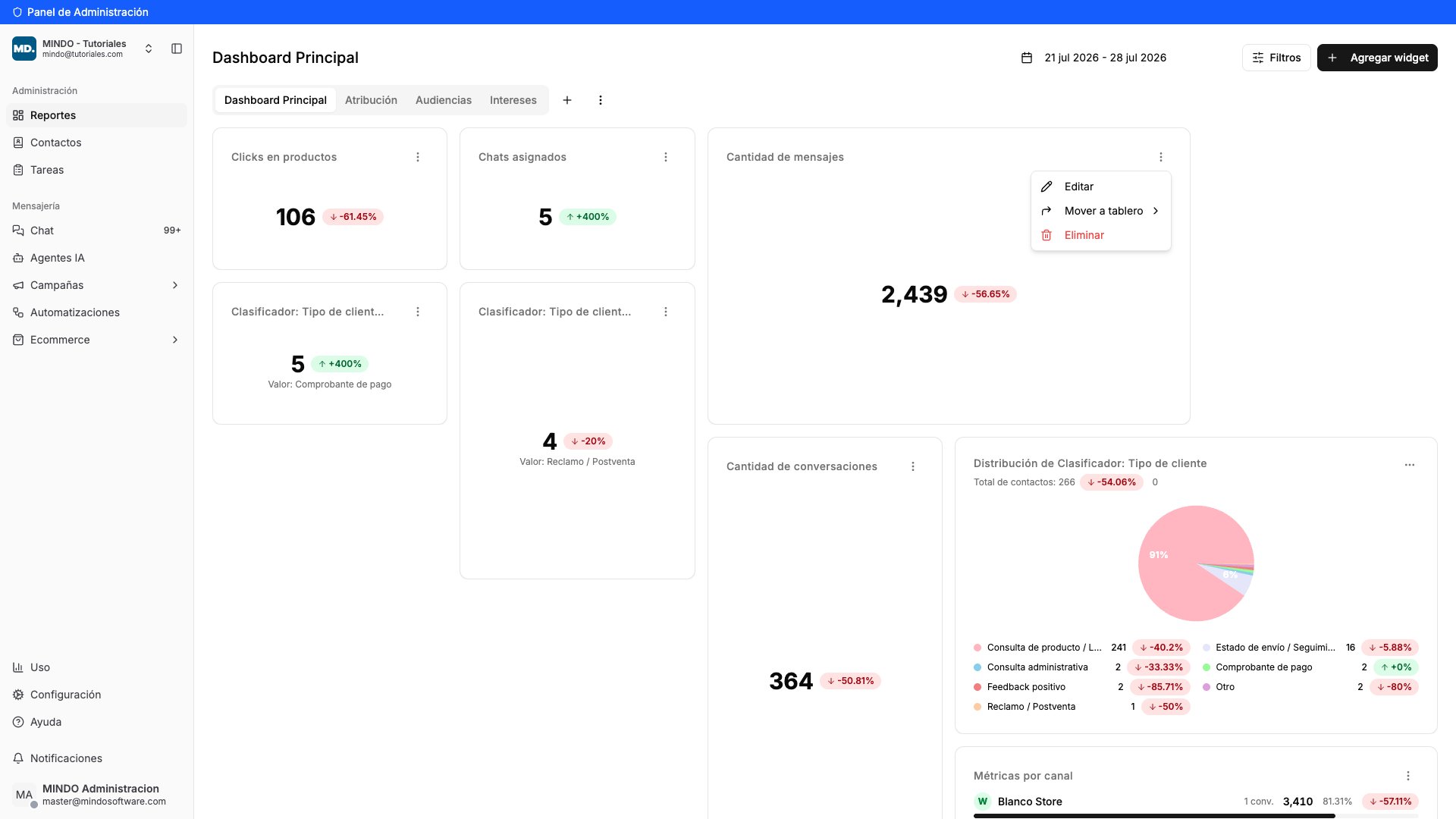Viewport: 1456px width, 819px height.
Task: Expand the Ecommerce submenu chevron
Action: (175, 340)
